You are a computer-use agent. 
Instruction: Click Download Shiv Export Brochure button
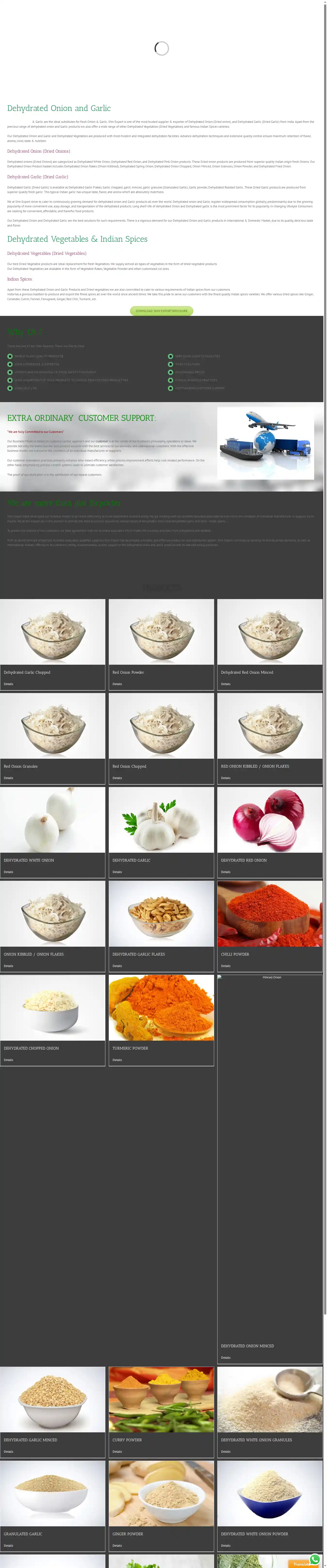click(x=161, y=311)
